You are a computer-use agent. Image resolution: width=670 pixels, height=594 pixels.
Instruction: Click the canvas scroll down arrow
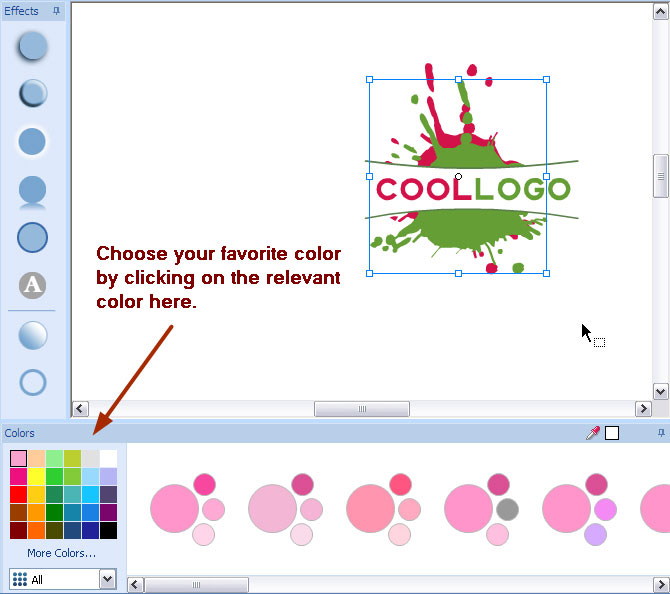[661, 391]
